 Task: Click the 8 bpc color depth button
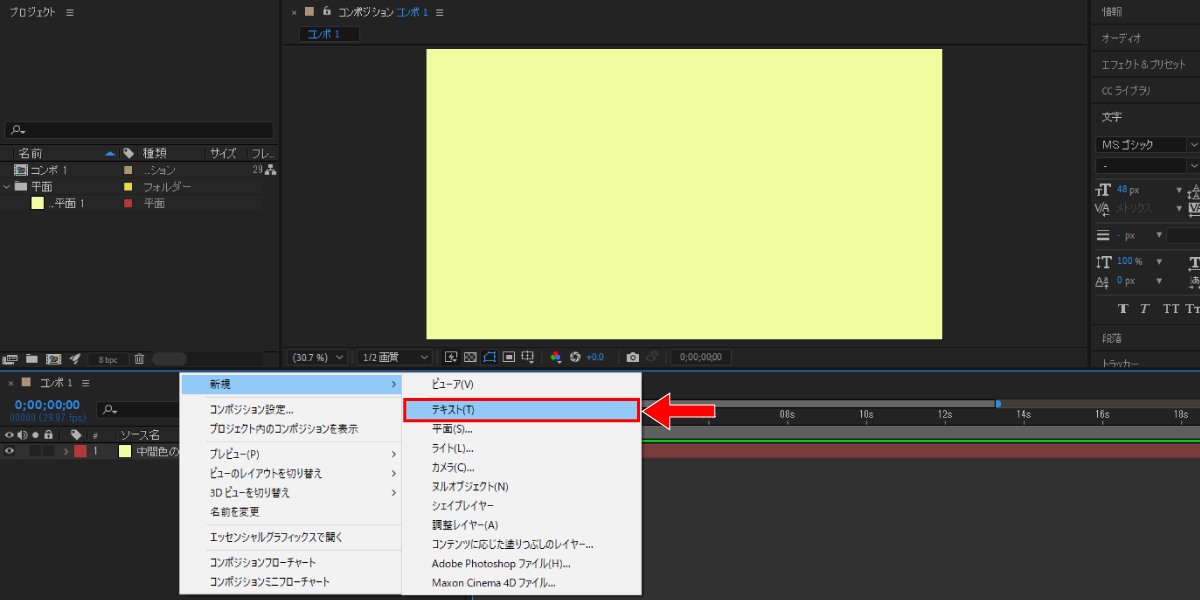point(107,358)
